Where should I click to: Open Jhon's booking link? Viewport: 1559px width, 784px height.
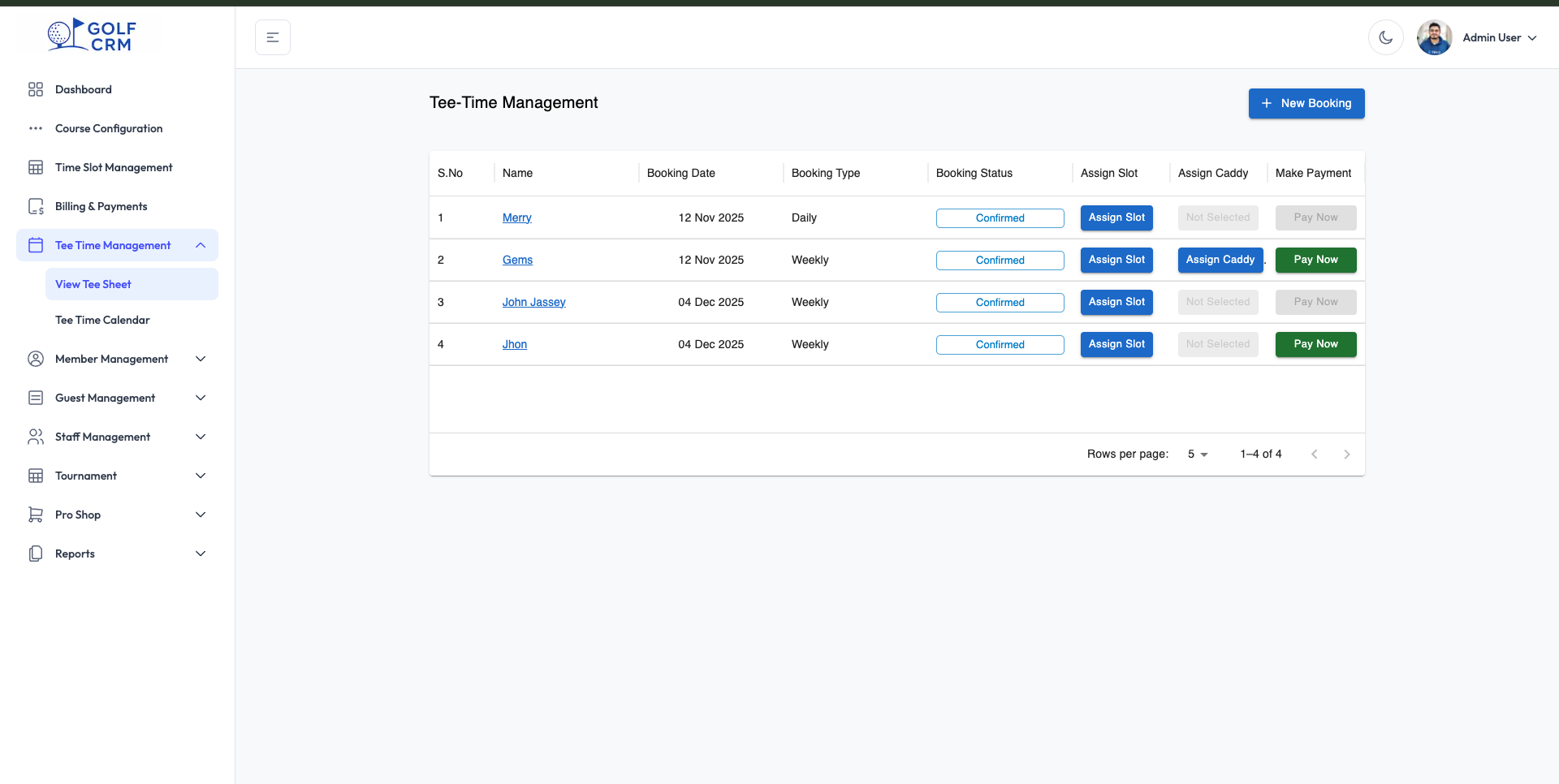click(515, 344)
